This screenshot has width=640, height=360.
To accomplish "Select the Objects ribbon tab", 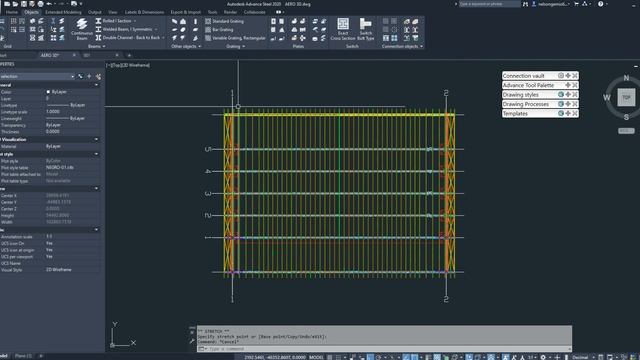I will [x=31, y=12].
